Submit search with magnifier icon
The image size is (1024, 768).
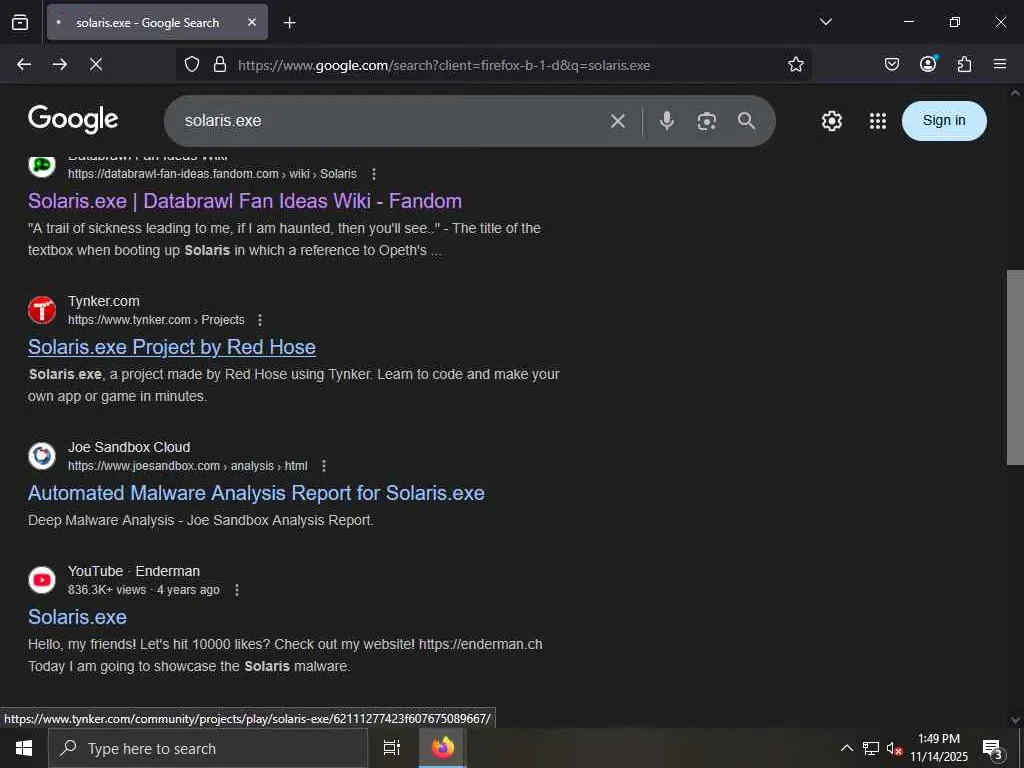click(746, 121)
